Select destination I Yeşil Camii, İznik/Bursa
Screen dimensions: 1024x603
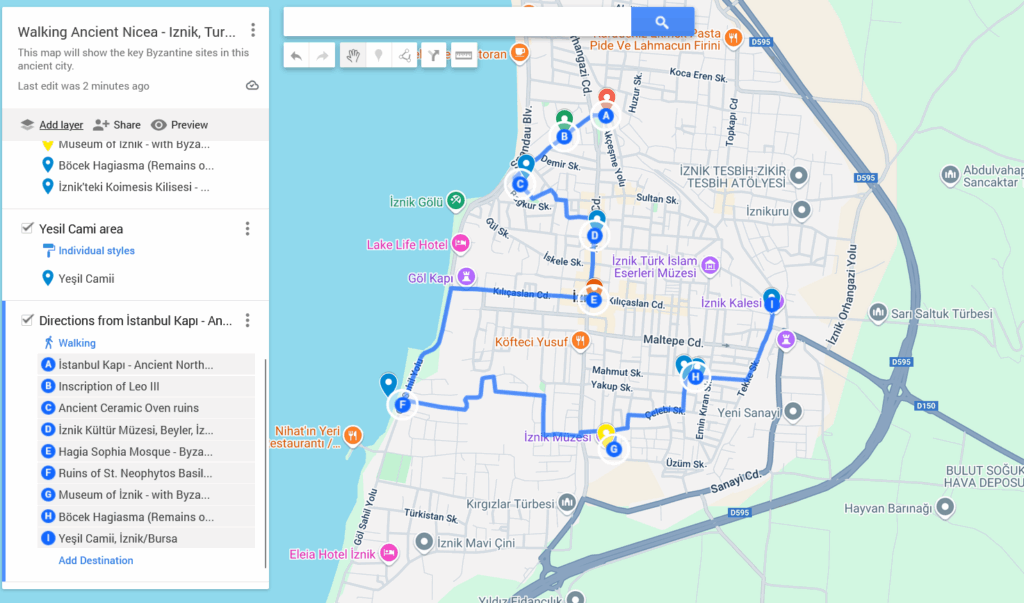coord(146,538)
